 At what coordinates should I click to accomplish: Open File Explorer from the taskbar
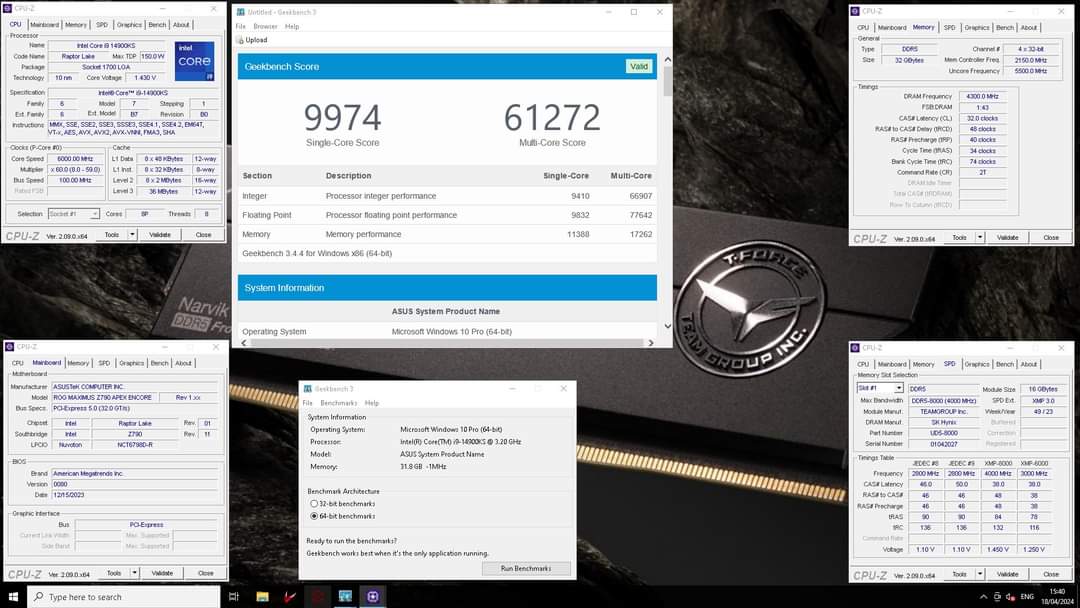pyautogui.click(x=262, y=596)
